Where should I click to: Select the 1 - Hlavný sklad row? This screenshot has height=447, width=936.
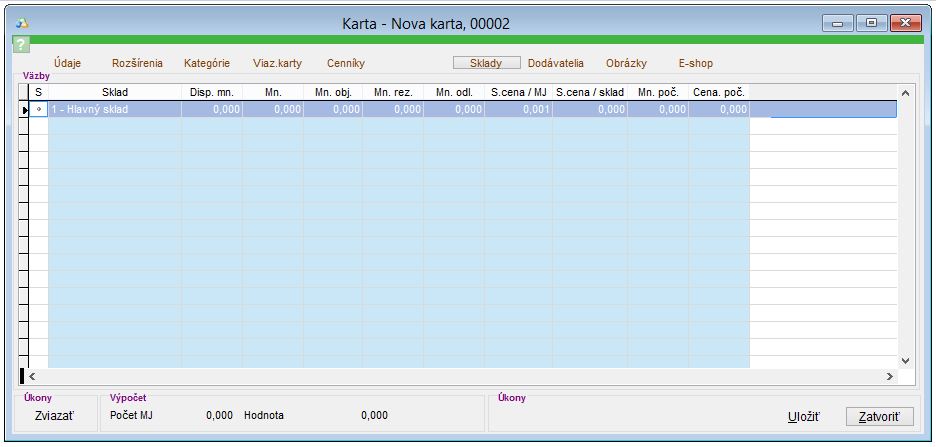click(x=115, y=110)
